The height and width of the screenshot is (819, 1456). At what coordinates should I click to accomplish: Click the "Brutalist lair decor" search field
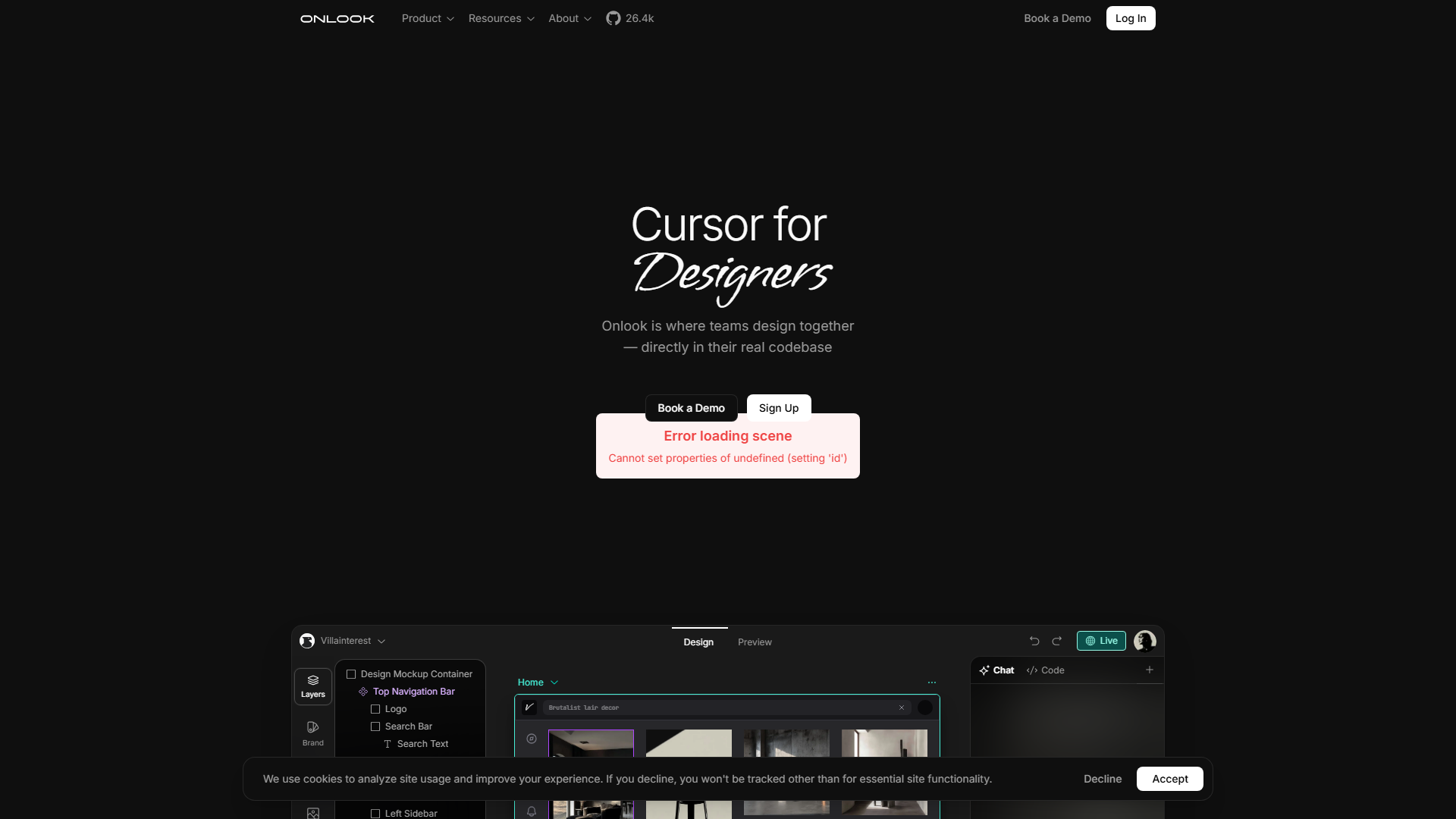point(726,708)
